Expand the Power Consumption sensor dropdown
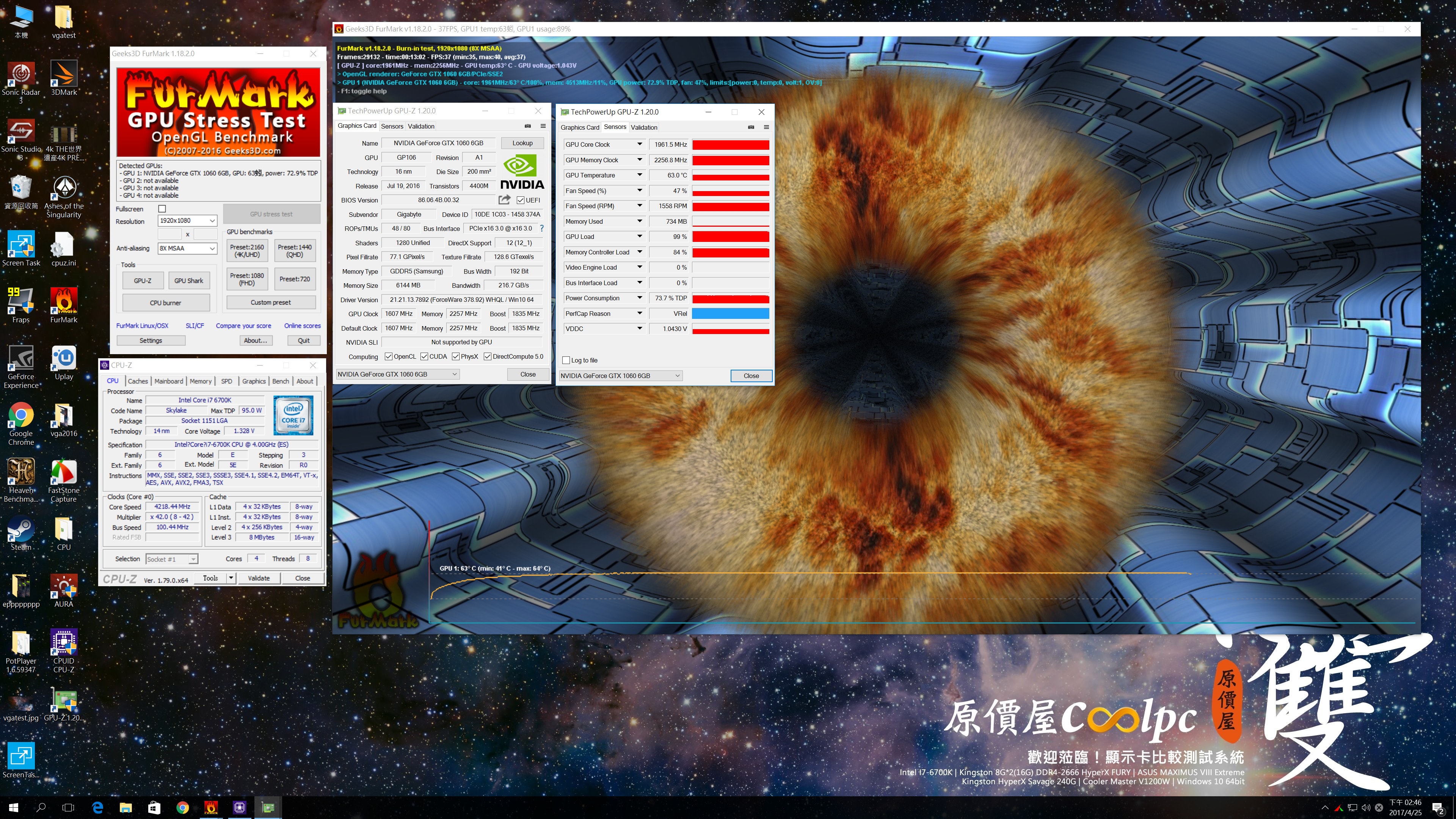Image resolution: width=1456 pixels, height=819 pixels. click(x=639, y=298)
